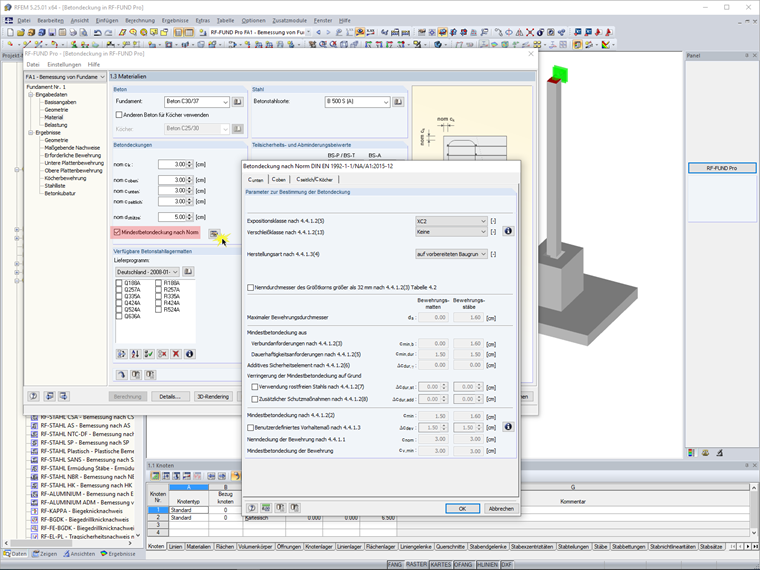Enable Nenndurchmesser des Größtkorns größer als 32 mm
760x570 pixels.
tap(250, 287)
